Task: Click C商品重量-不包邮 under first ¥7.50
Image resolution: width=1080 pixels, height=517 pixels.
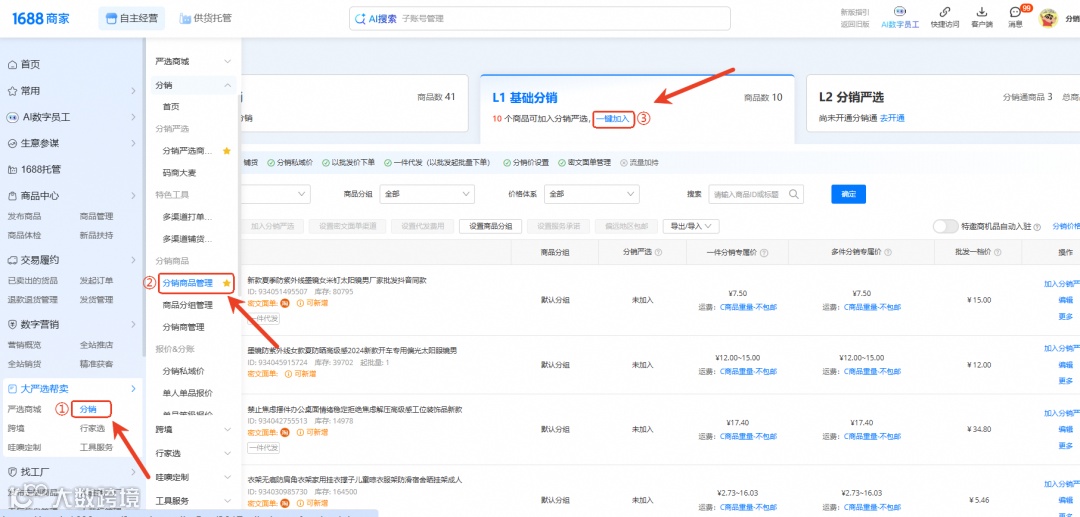Action: coord(749,307)
